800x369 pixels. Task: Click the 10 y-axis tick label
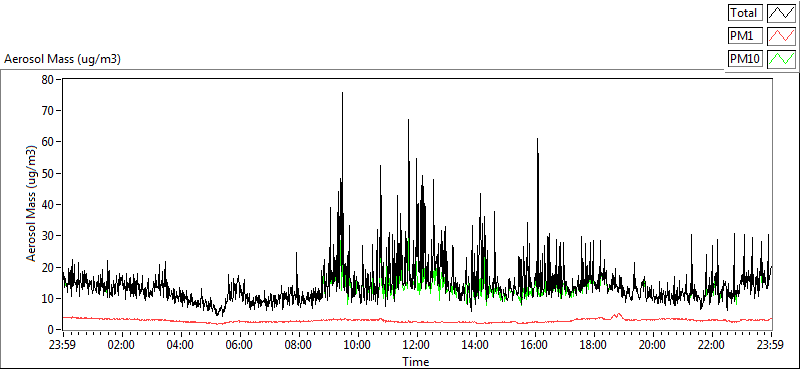pos(48,299)
